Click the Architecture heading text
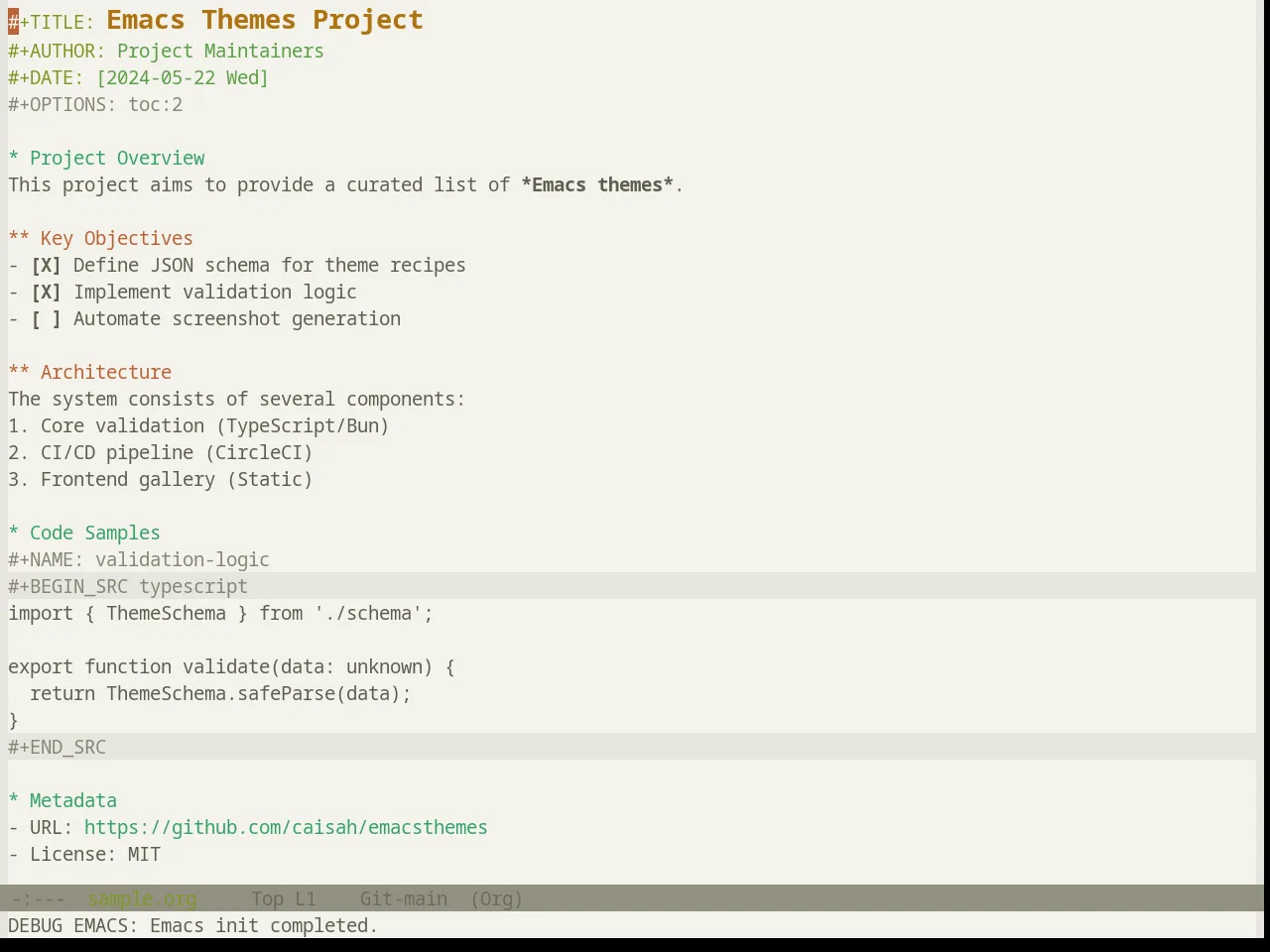The height and width of the screenshot is (952, 1270). tap(106, 373)
